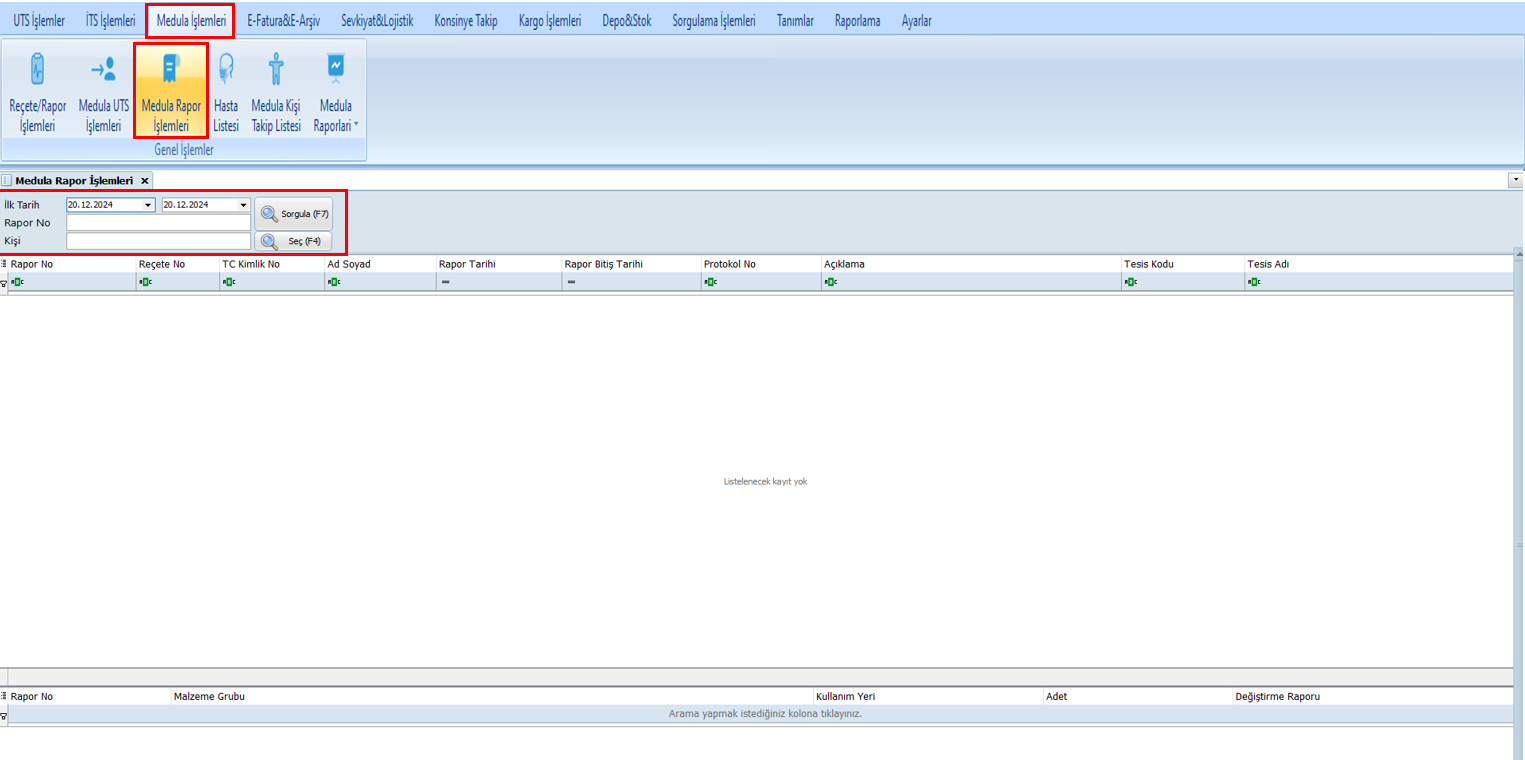Click into the Rapor No input field
The image size is (1525, 760).
pyautogui.click(x=158, y=223)
